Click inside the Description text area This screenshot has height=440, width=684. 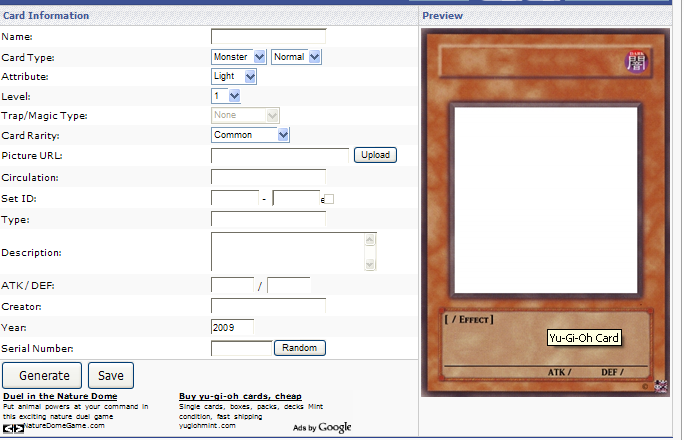click(288, 252)
